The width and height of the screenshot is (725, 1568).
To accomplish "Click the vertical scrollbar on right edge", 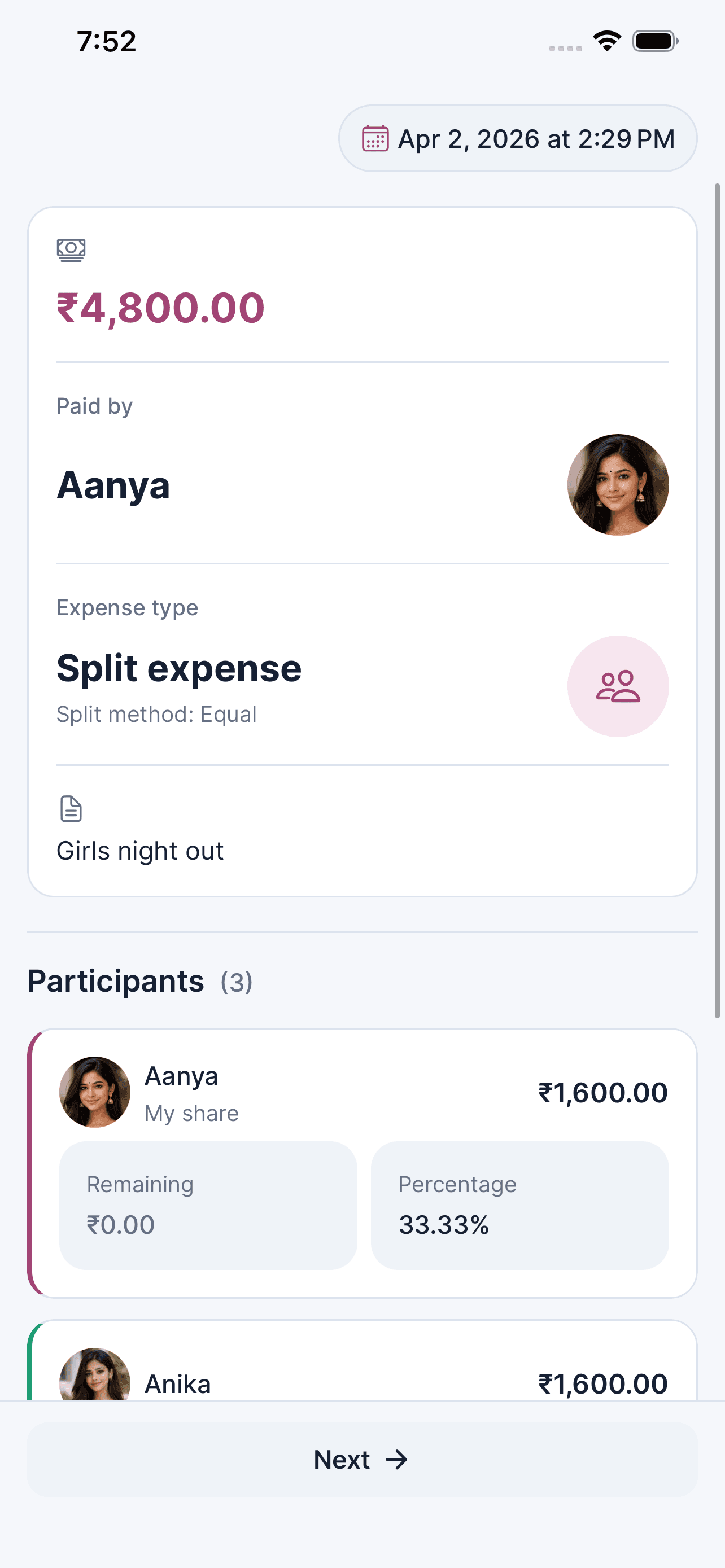I will click(717, 600).
